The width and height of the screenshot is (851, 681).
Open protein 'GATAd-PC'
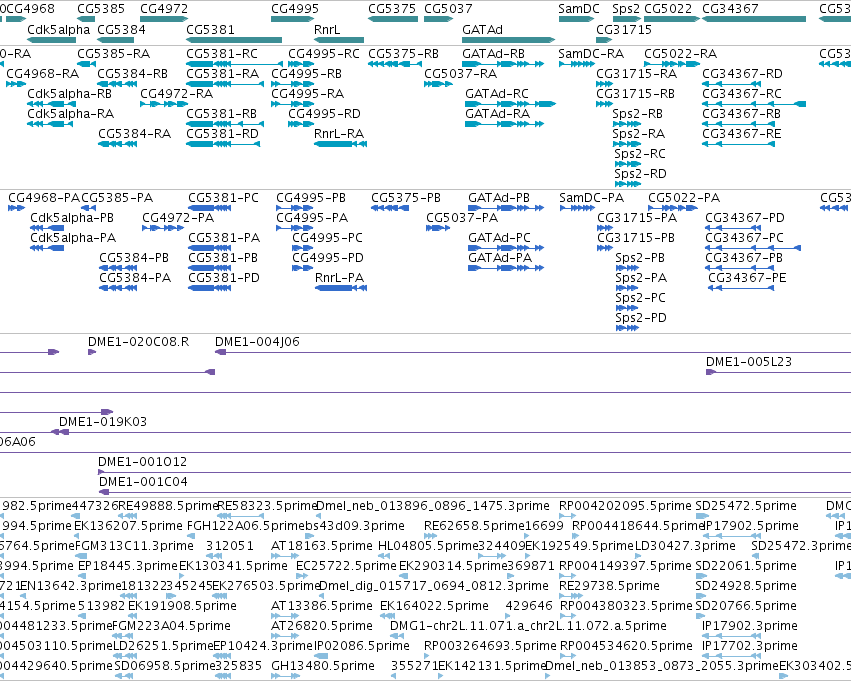click(499, 238)
